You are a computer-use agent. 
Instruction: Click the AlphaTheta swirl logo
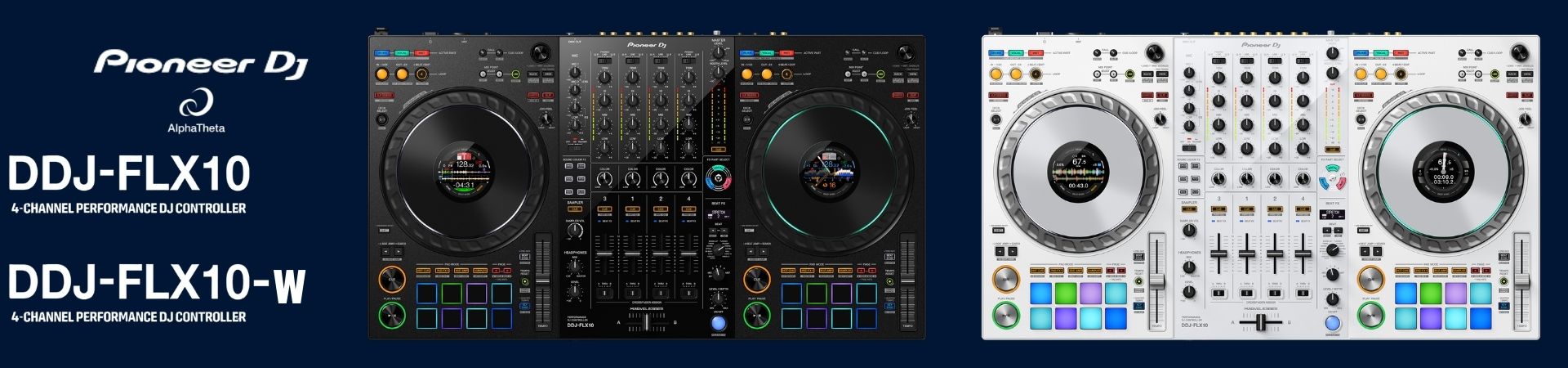click(196, 104)
